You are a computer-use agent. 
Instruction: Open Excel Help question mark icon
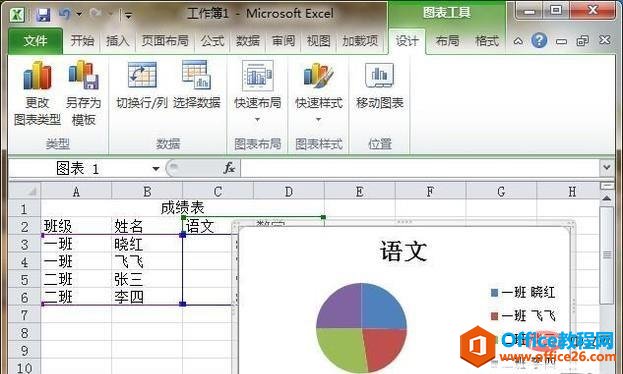click(539, 41)
